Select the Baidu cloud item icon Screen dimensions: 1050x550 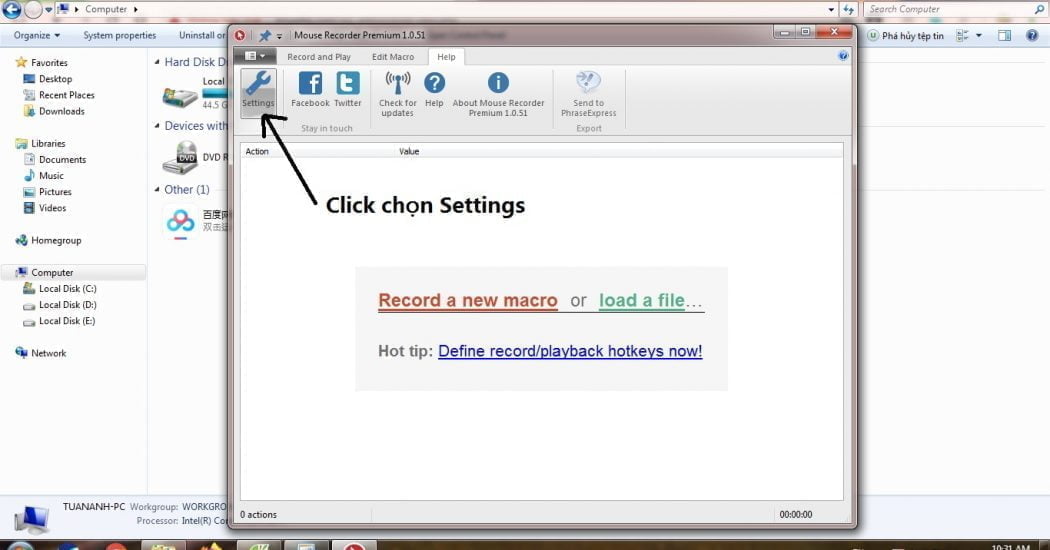(x=180, y=222)
